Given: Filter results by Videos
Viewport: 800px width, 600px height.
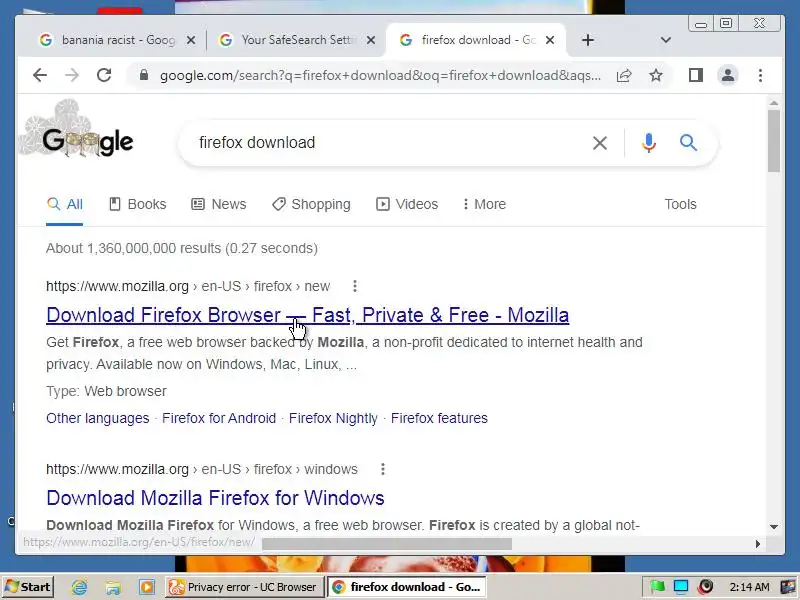Looking at the screenshot, I should [407, 205].
